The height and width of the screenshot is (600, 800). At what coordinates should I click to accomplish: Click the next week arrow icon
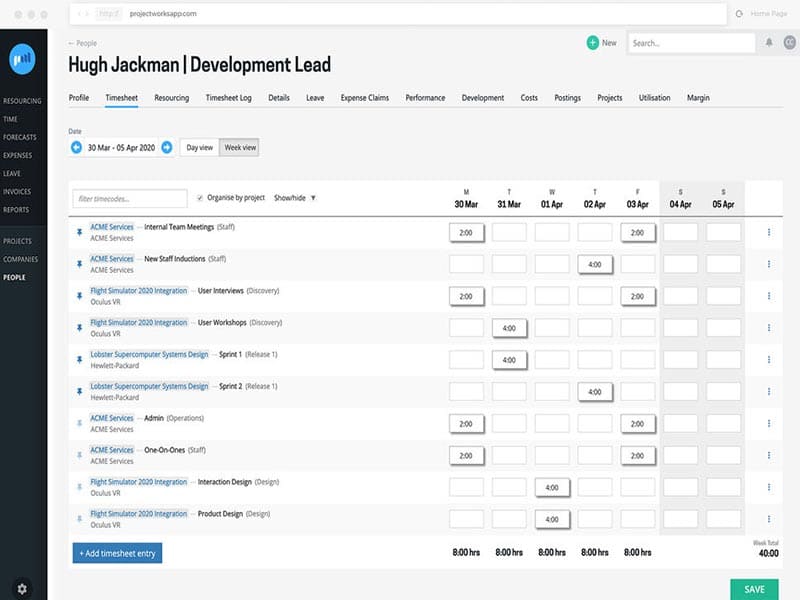[x=167, y=147]
